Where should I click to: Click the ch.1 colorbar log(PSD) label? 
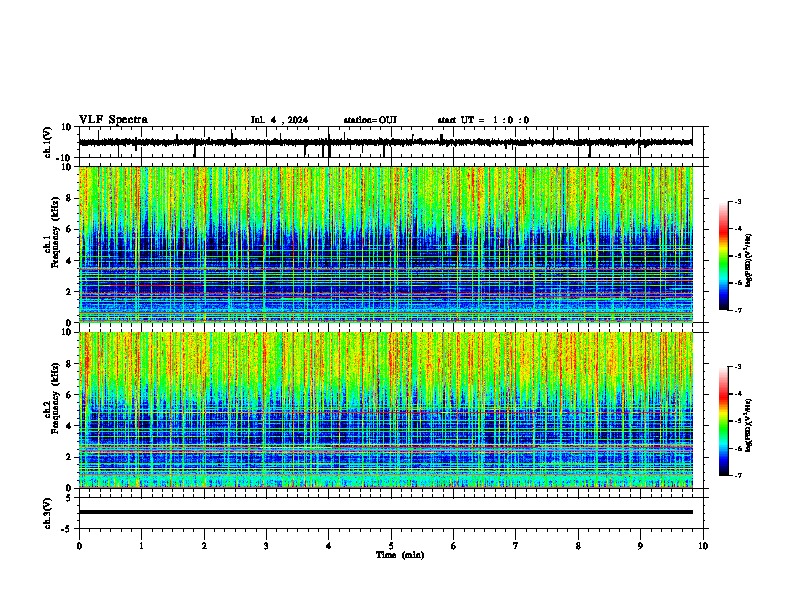(x=749, y=261)
